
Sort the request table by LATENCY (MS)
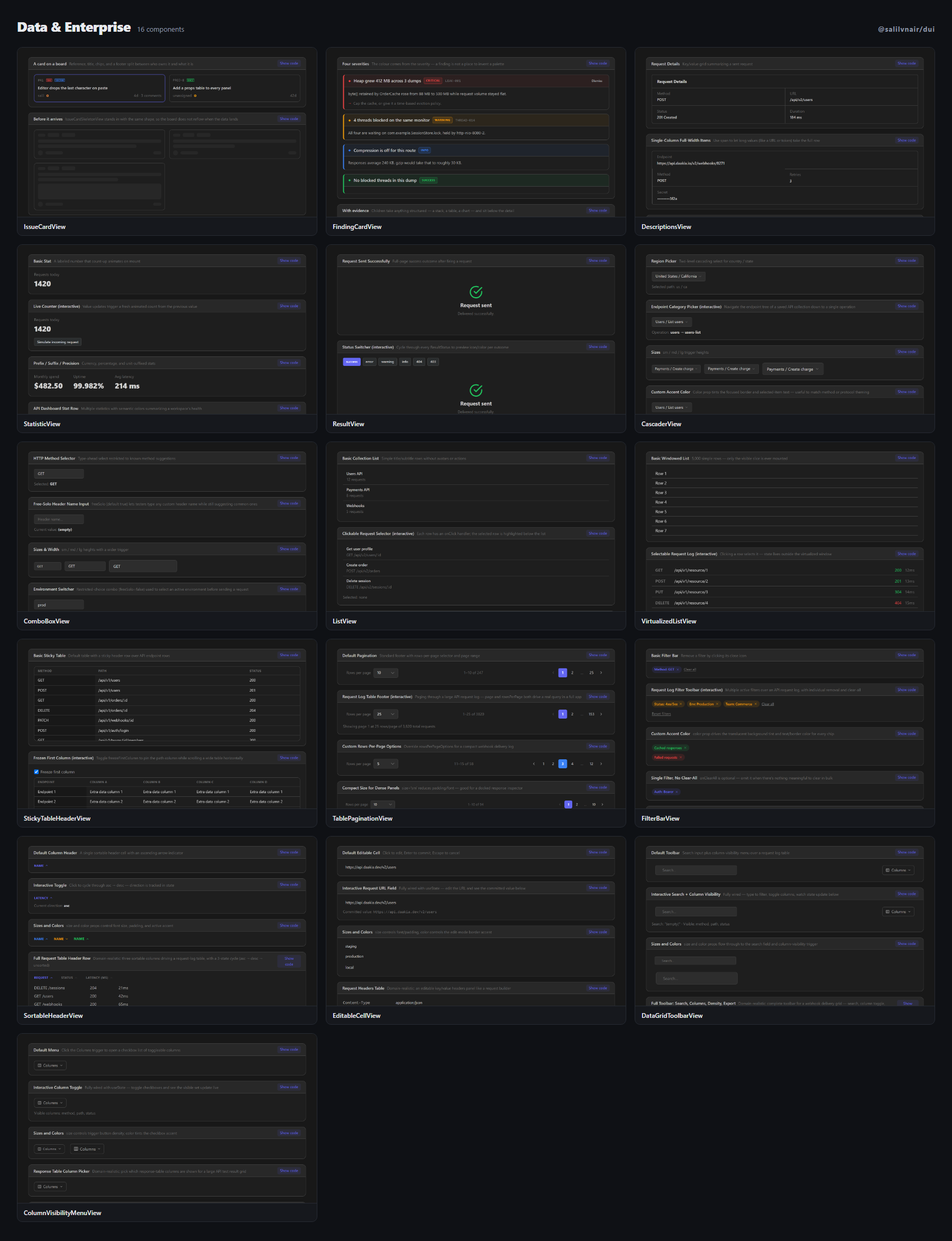pos(98,978)
